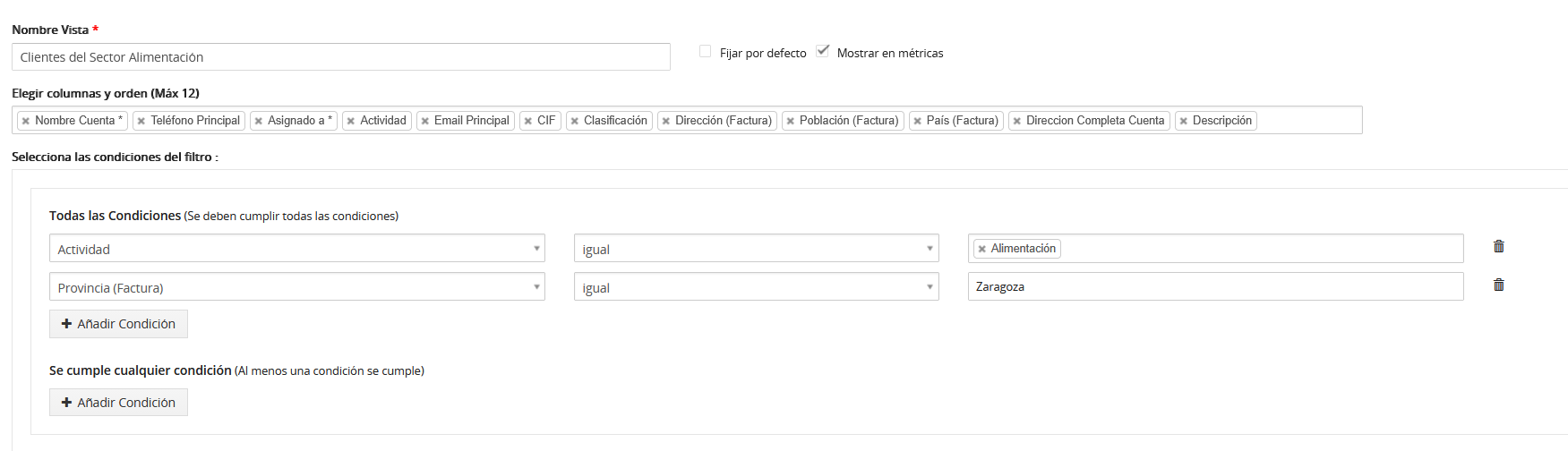This screenshot has width=1568, height=451.
Task: Expand the igual operator dropdown for Provincia
Action: coord(757,286)
